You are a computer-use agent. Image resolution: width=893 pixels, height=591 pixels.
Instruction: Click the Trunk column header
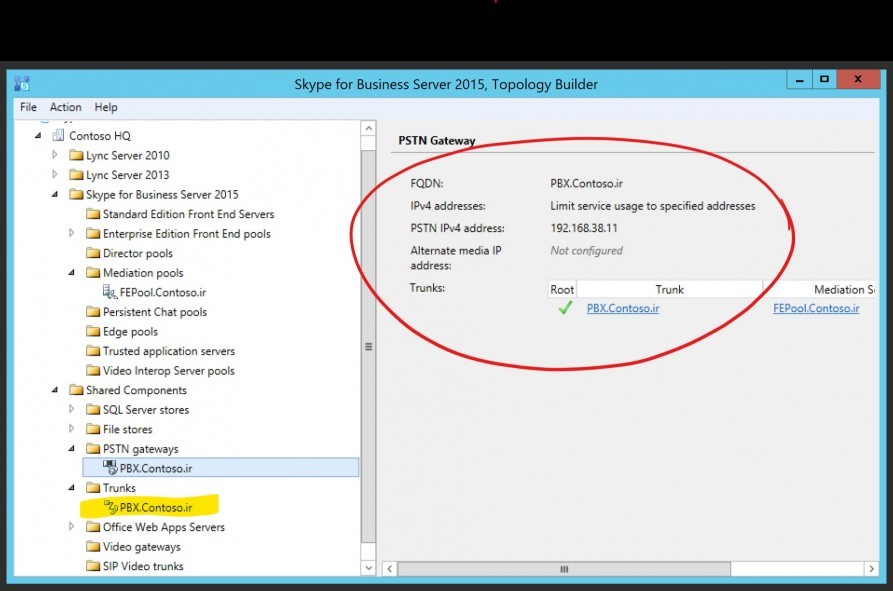(669, 289)
